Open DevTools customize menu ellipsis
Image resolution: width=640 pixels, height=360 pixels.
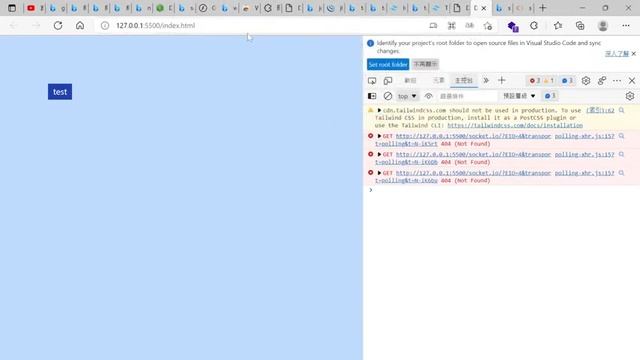pyautogui.click(x=617, y=81)
